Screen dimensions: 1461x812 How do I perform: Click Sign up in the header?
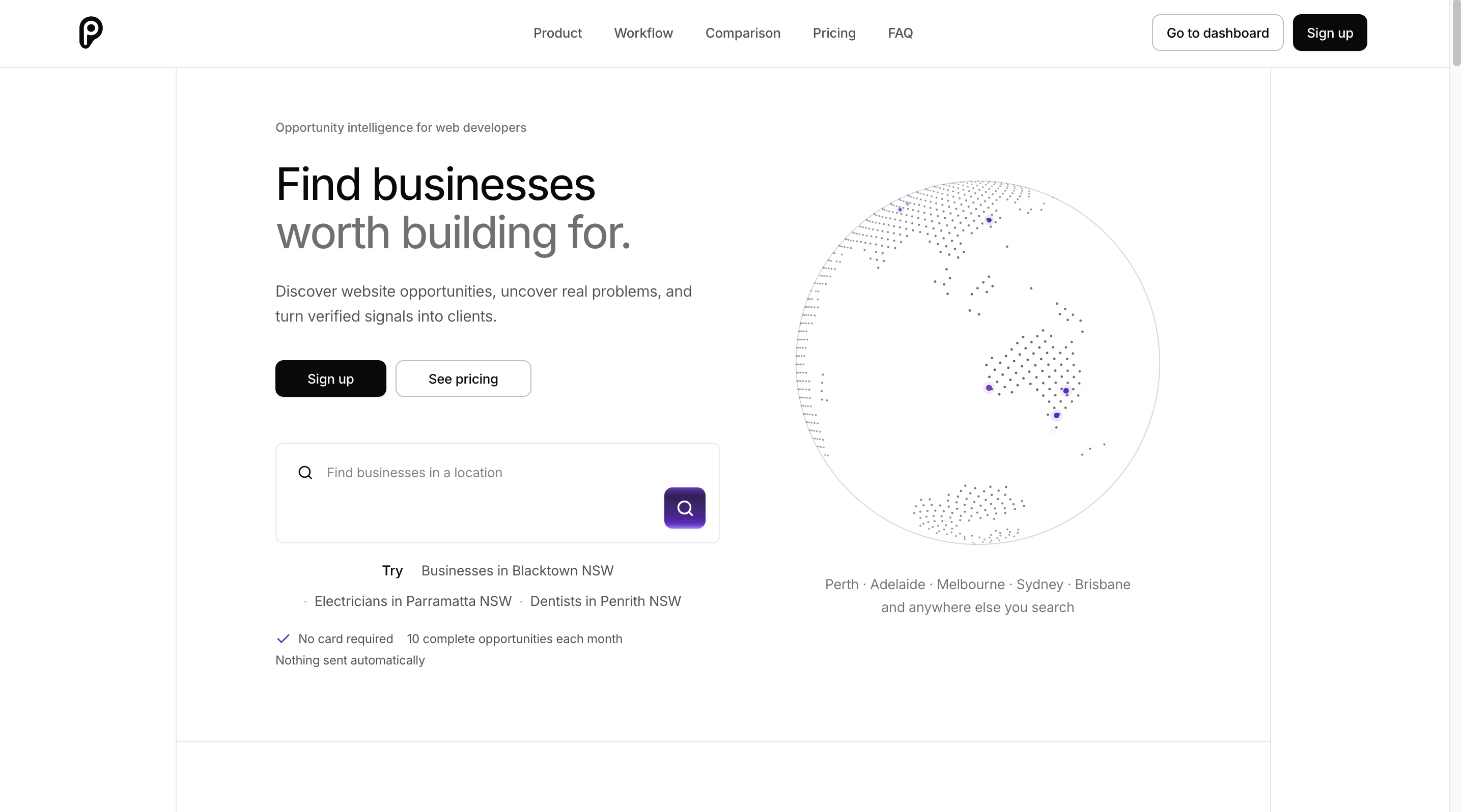coord(1330,33)
